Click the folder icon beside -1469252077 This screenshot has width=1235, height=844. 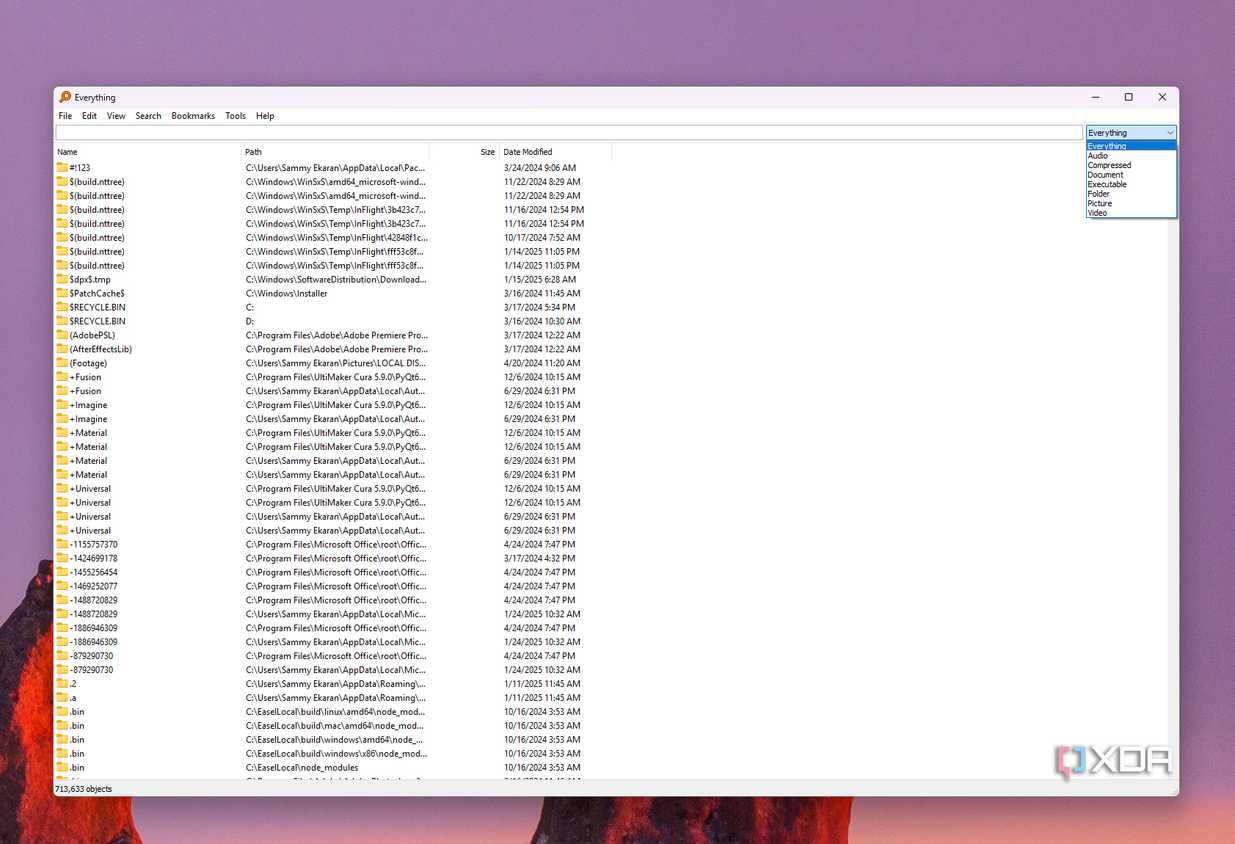click(62, 586)
